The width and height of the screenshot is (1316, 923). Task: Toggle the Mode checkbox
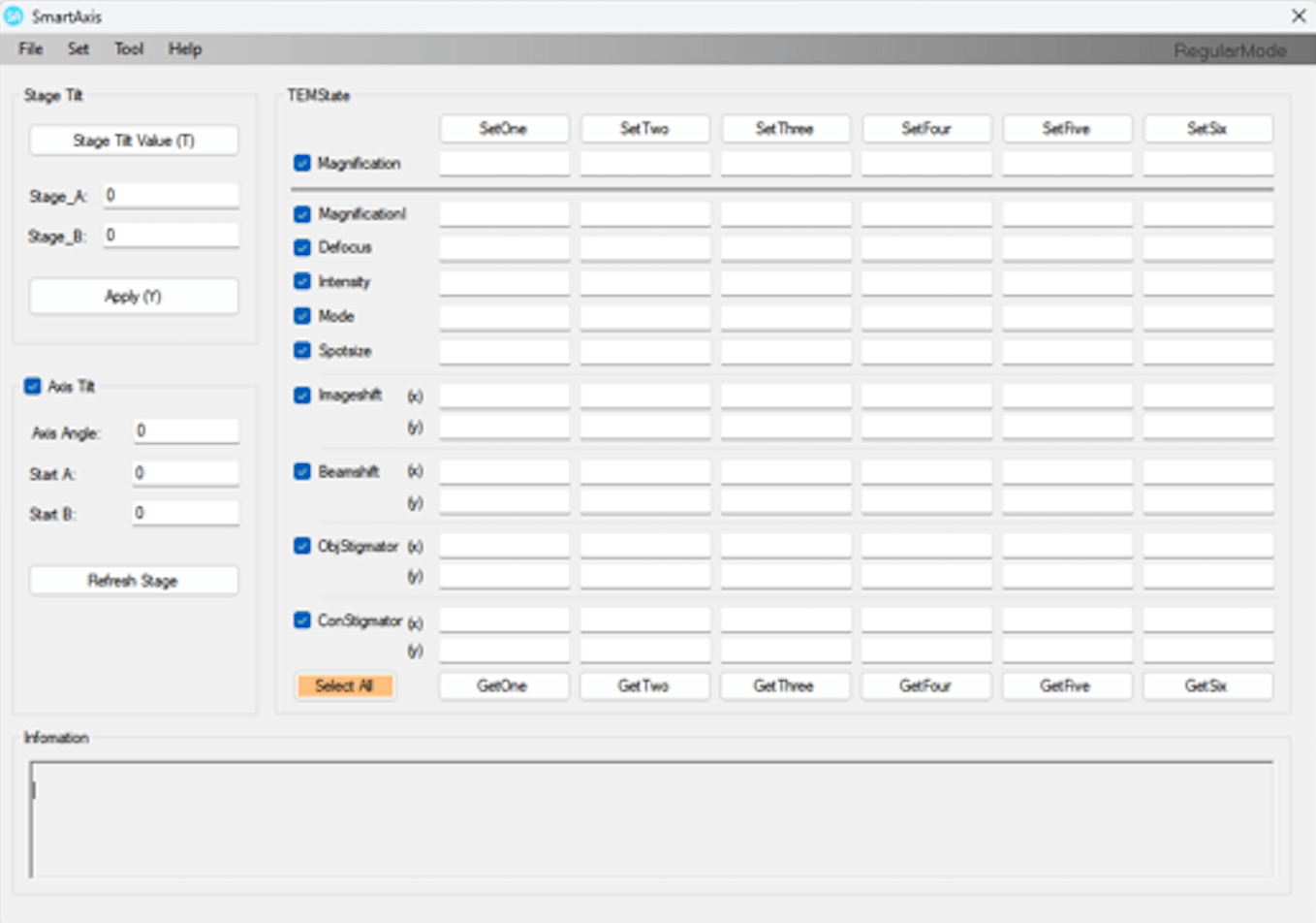(302, 316)
